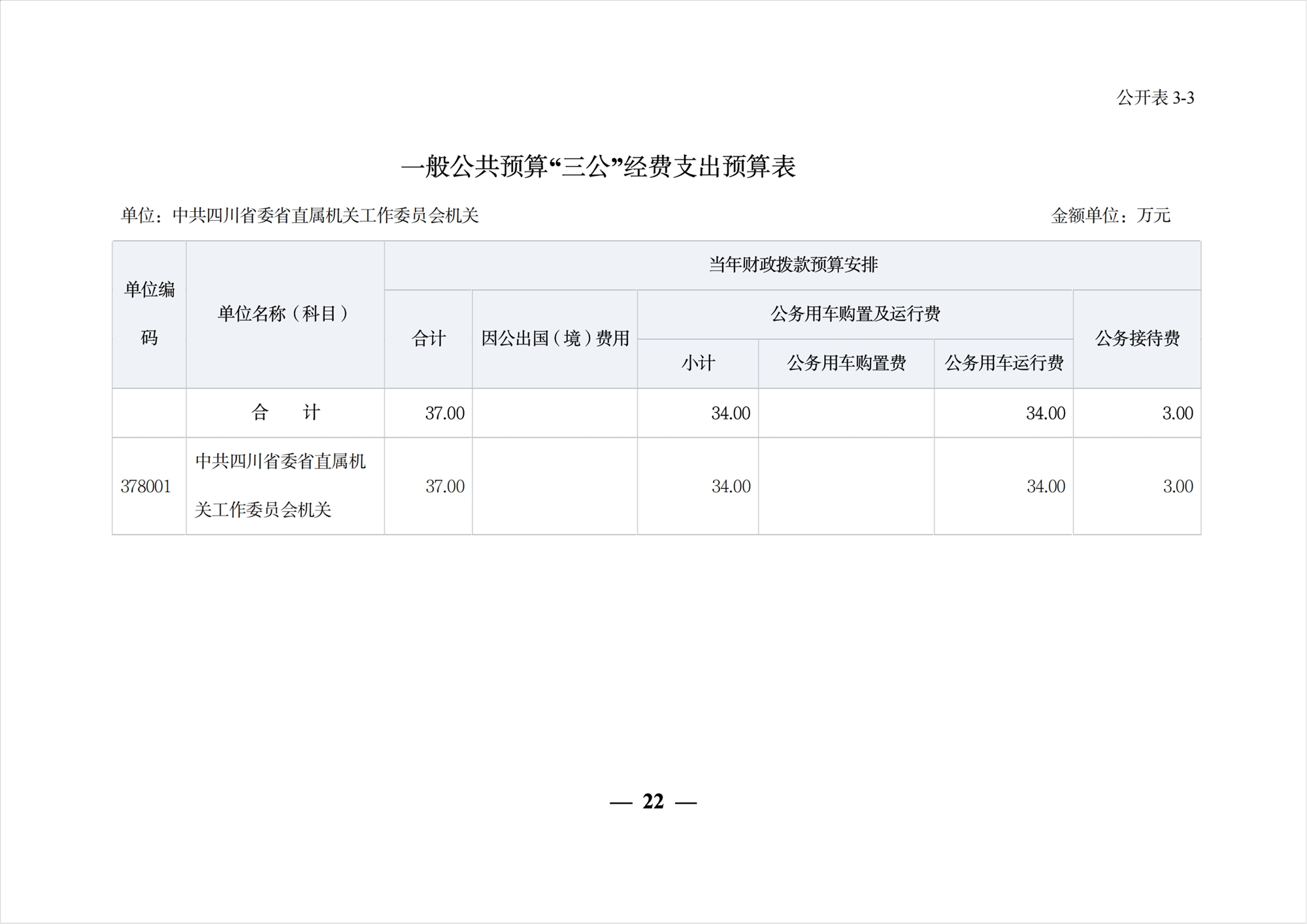Click the 金额单位：万元 label
Screen dimensions: 1307x924
tap(1110, 216)
